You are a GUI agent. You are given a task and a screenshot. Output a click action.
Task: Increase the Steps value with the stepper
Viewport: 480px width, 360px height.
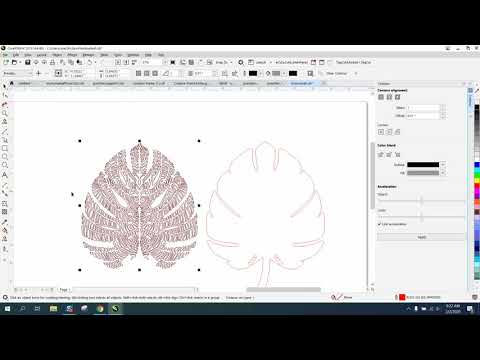[443, 106]
